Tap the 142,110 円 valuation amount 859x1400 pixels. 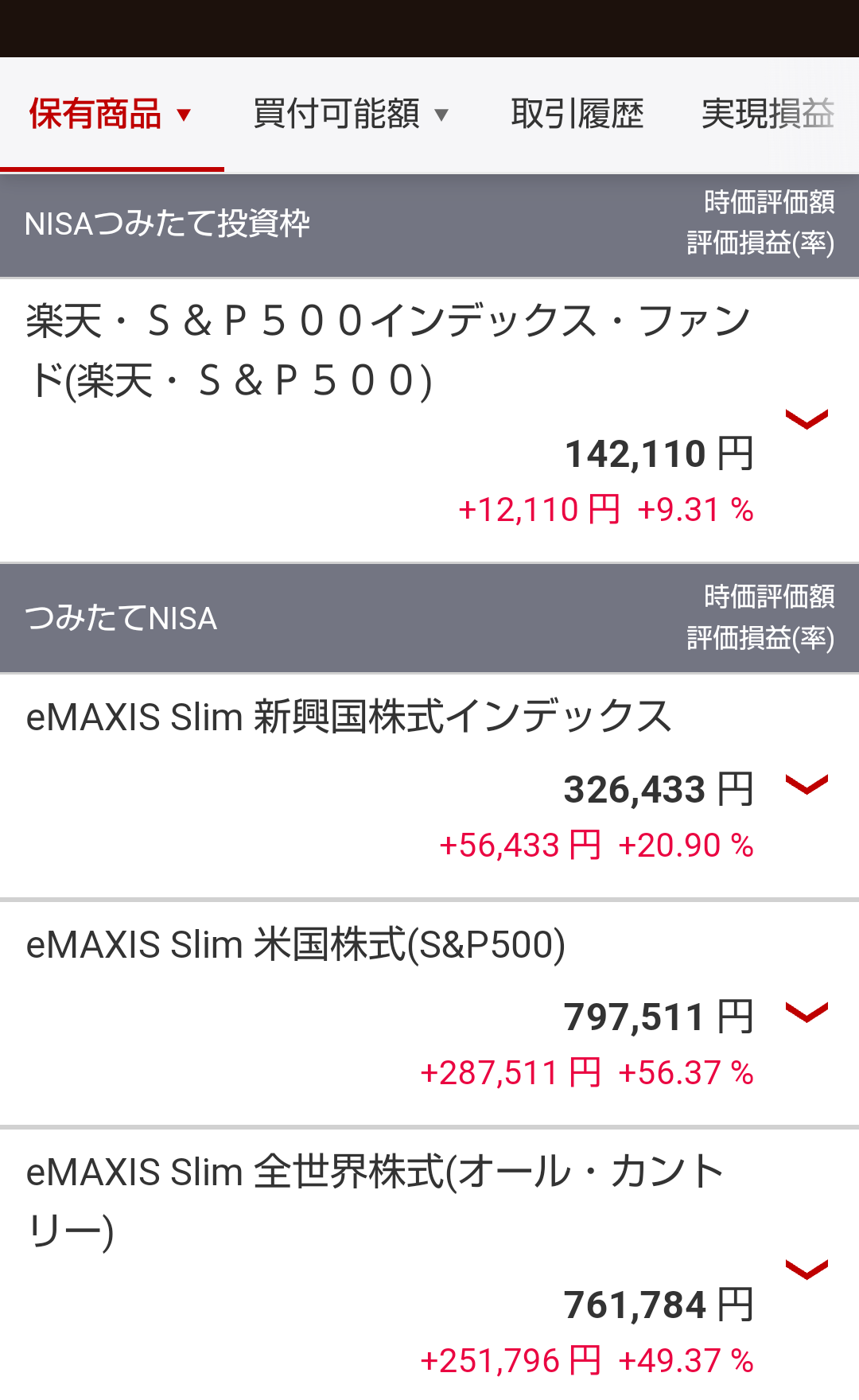pyautogui.click(x=659, y=454)
